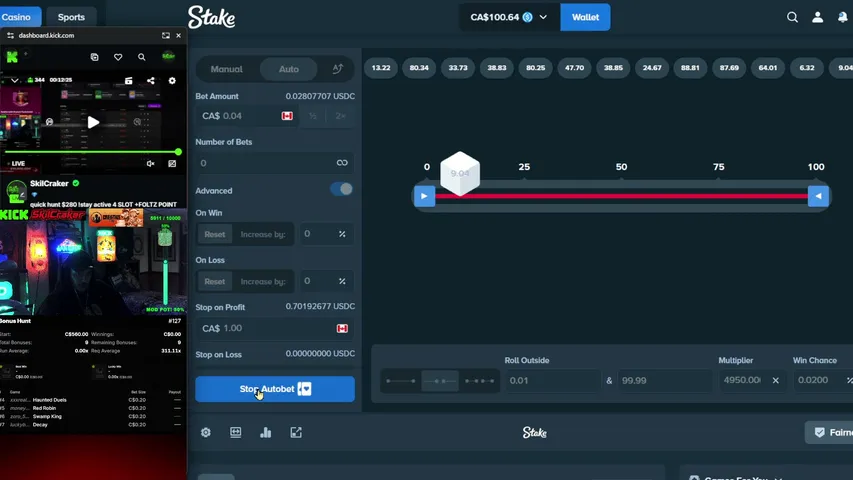Click the green Kick stream progress bar
The height and width of the screenshot is (480, 853).
(91, 152)
